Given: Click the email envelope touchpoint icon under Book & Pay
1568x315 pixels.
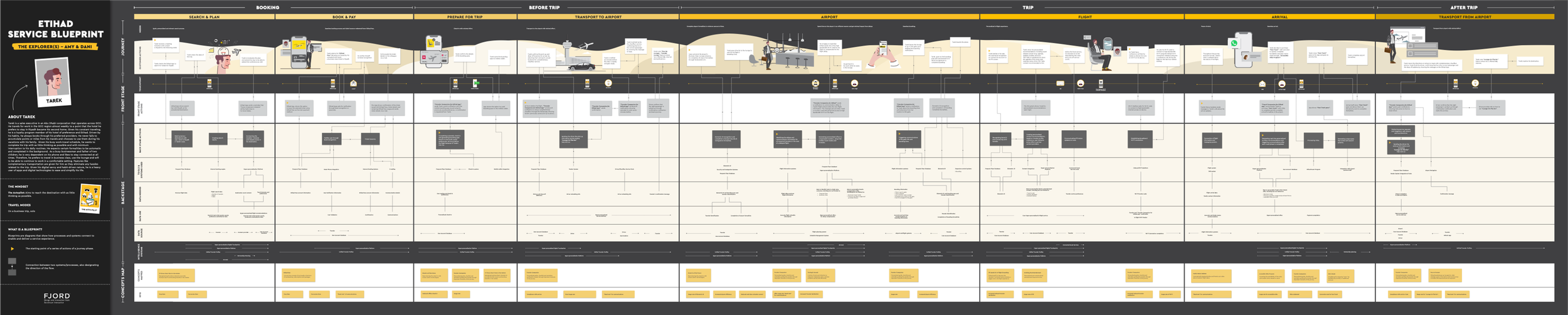Looking at the screenshot, I should (x=354, y=83).
